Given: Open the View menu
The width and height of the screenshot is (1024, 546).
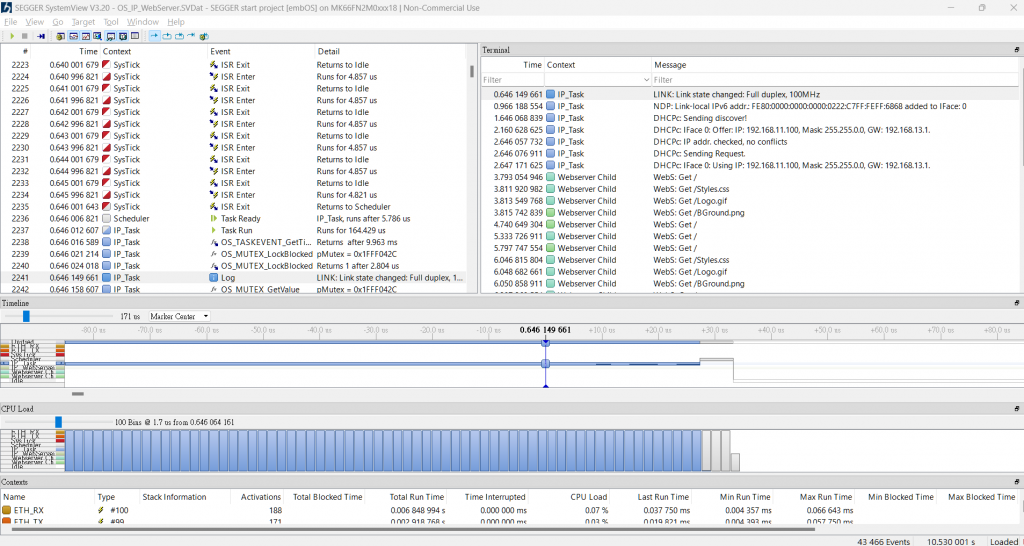Looking at the screenshot, I should tap(35, 22).
